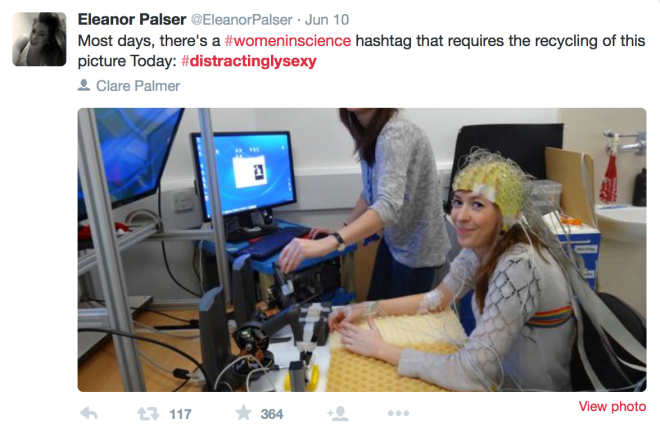The height and width of the screenshot is (438, 660).
Task: Click the tagged-person icon beside Clare Palmer
Action: pyautogui.click(x=84, y=85)
